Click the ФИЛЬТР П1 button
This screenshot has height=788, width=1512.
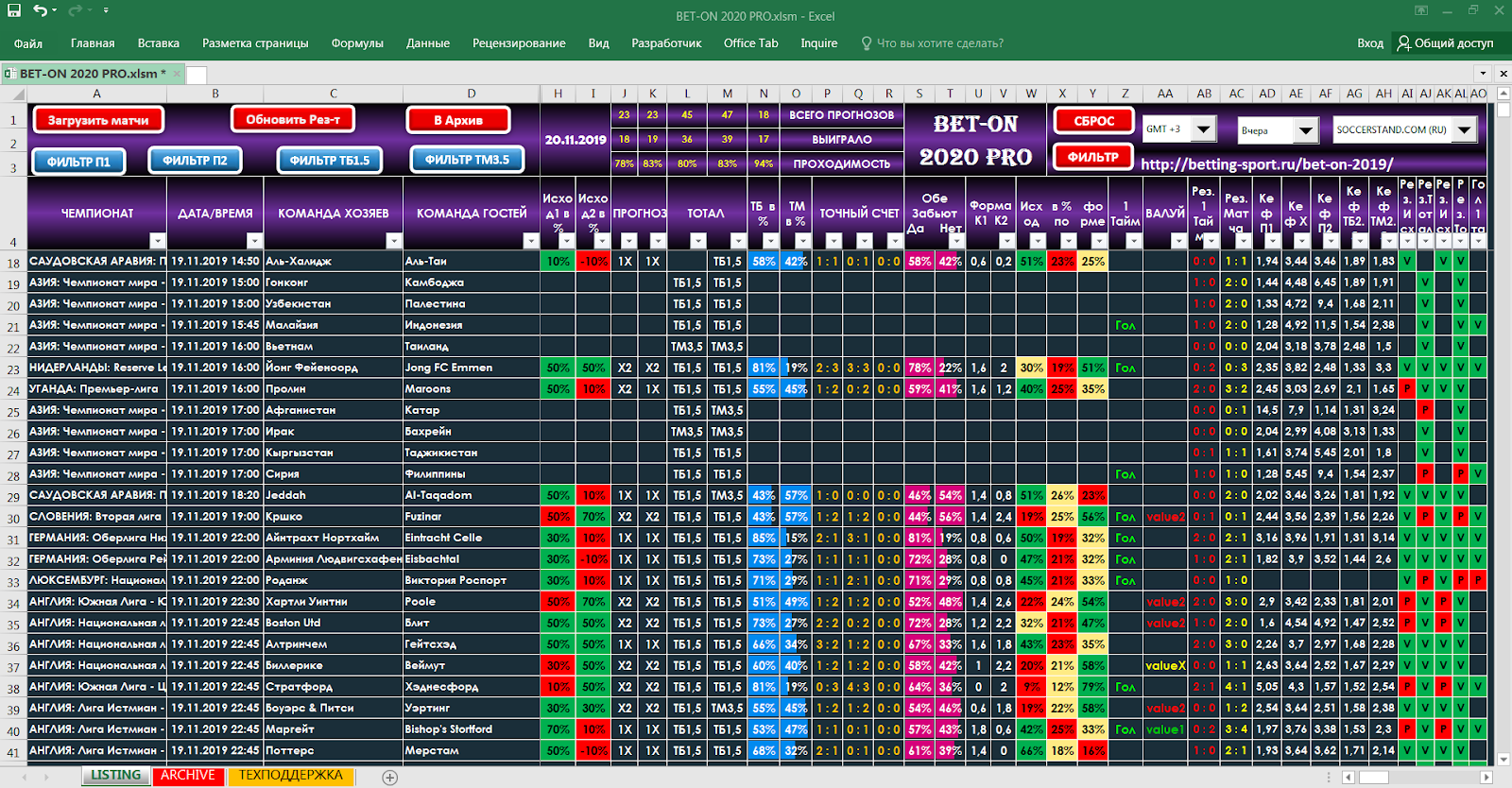(78, 162)
